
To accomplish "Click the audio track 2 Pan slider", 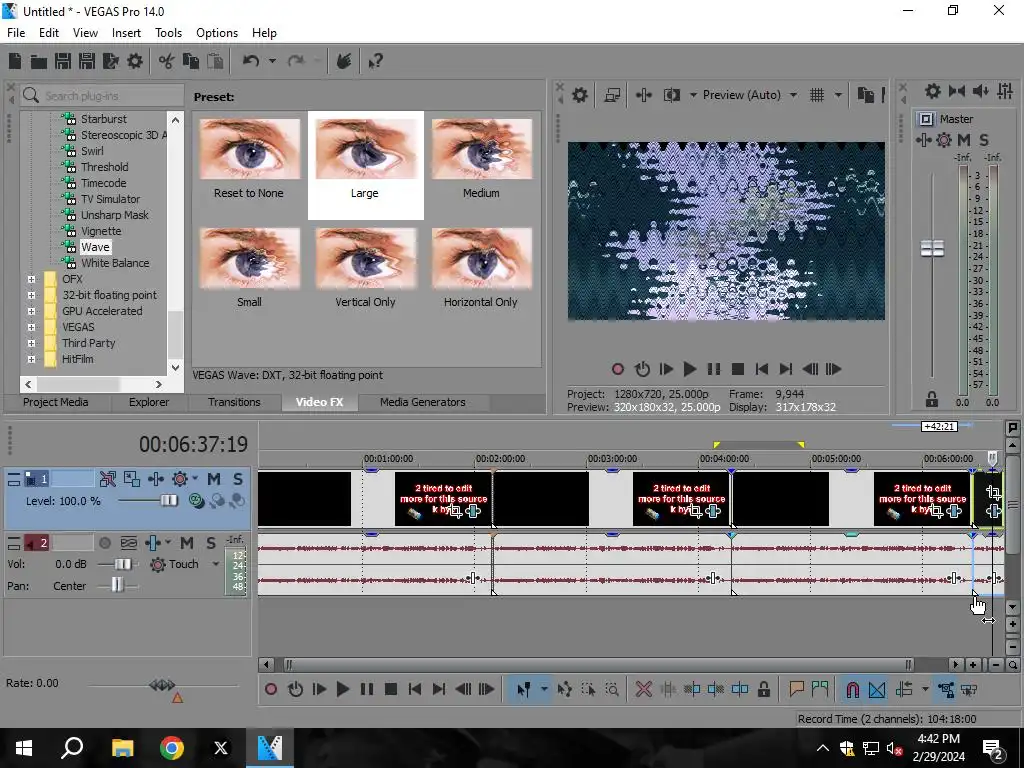I will click(117, 585).
